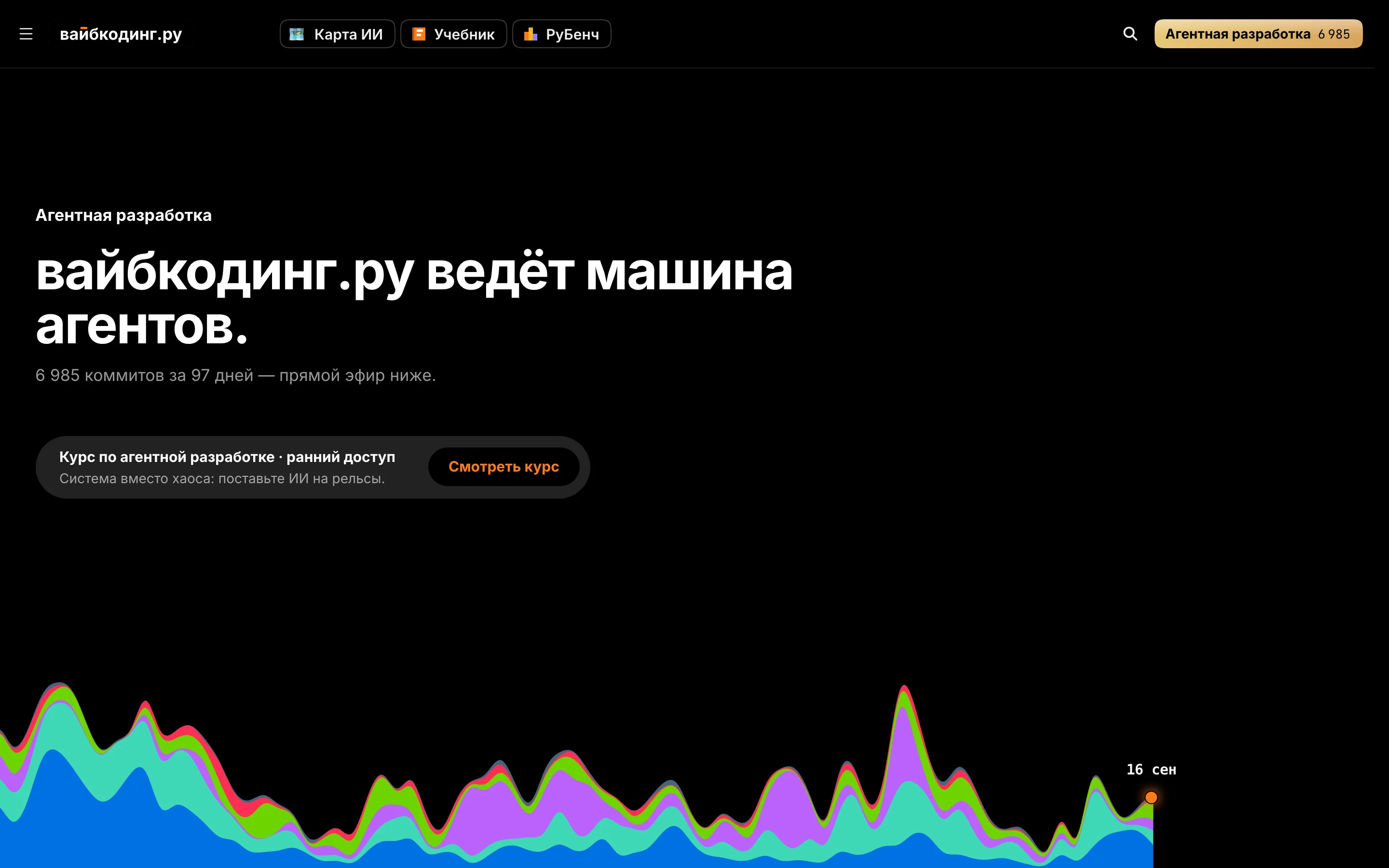The image size is (1389, 868).
Task: Click the 16 сен date label
Action: pyautogui.click(x=1151, y=769)
